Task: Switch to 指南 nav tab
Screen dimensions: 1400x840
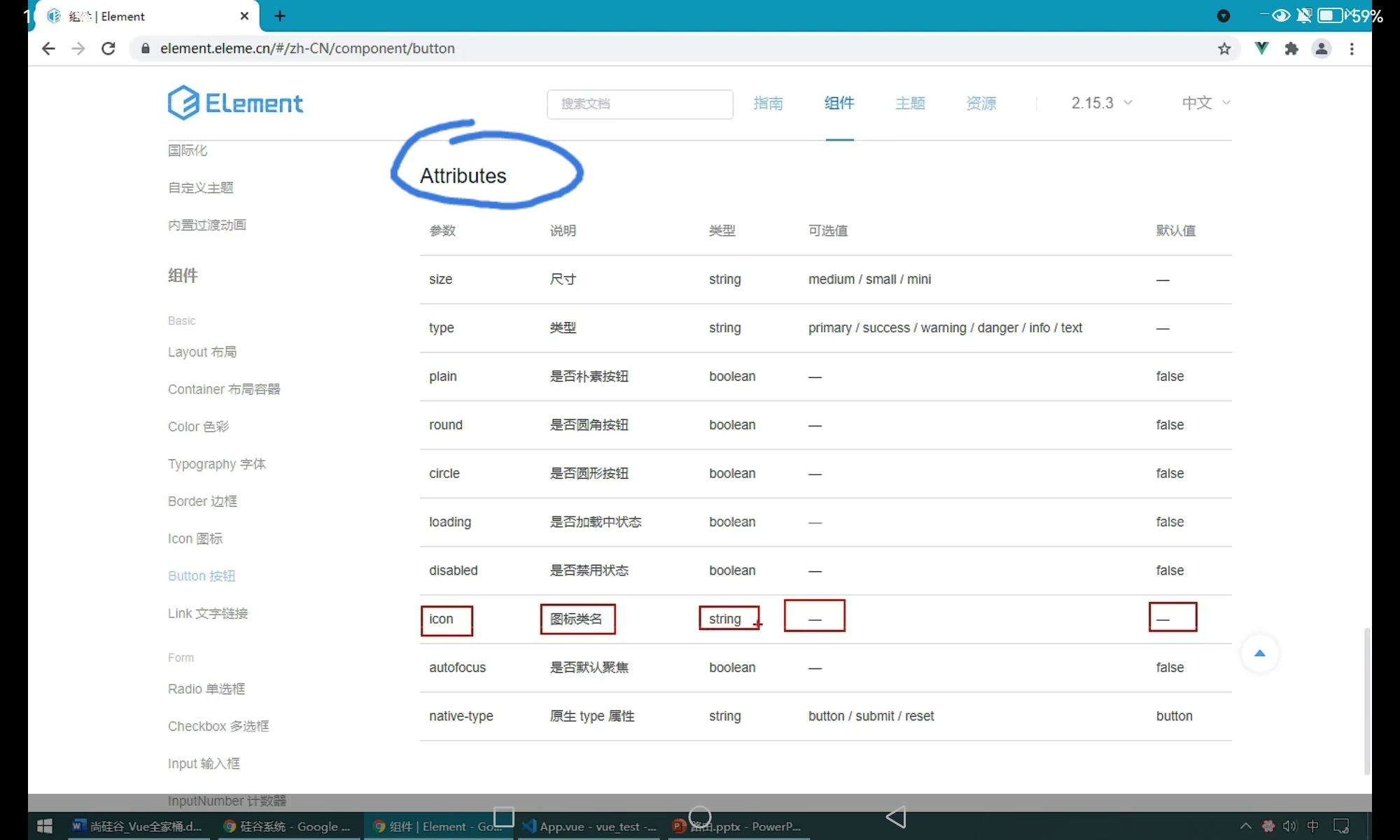Action: pos(768,103)
